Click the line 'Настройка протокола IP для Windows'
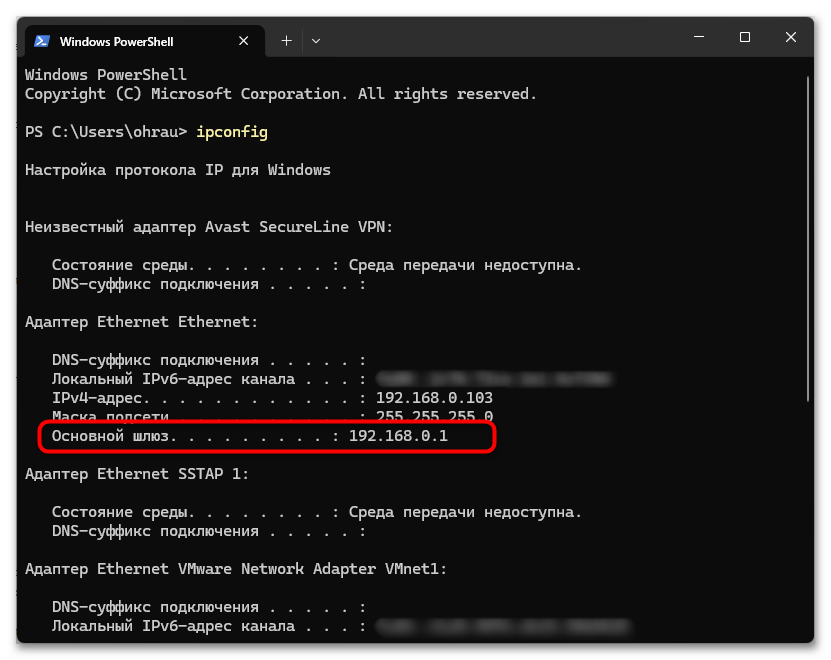The image size is (831, 660). tap(178, 170)
